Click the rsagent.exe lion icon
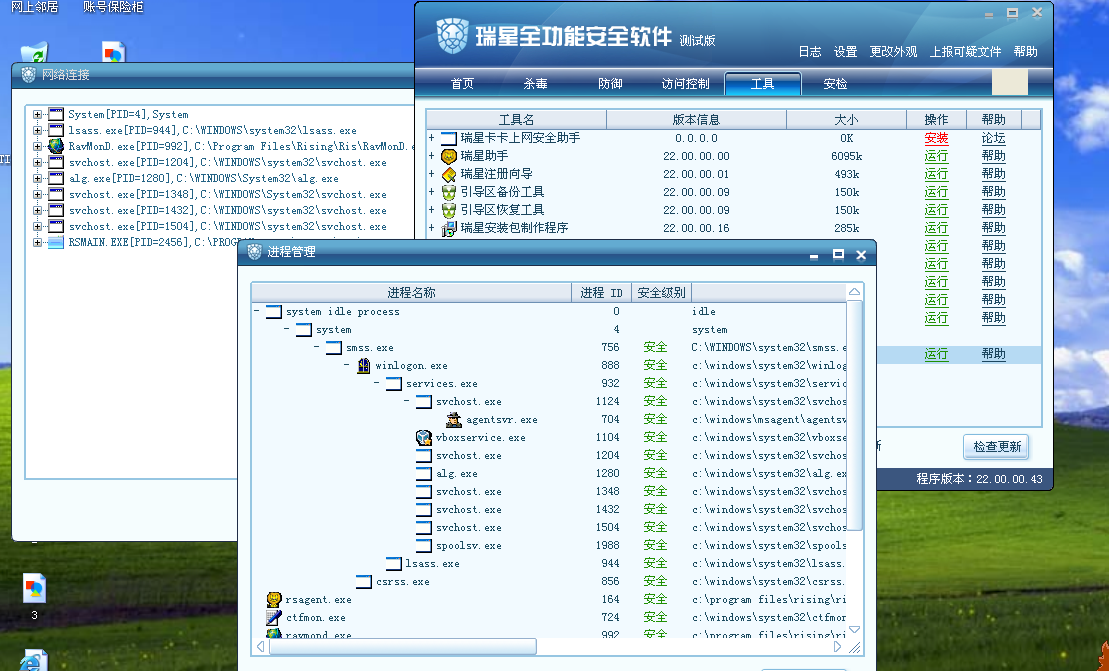The width and height of the screenshot is (1109, 671). pos(274,600)
